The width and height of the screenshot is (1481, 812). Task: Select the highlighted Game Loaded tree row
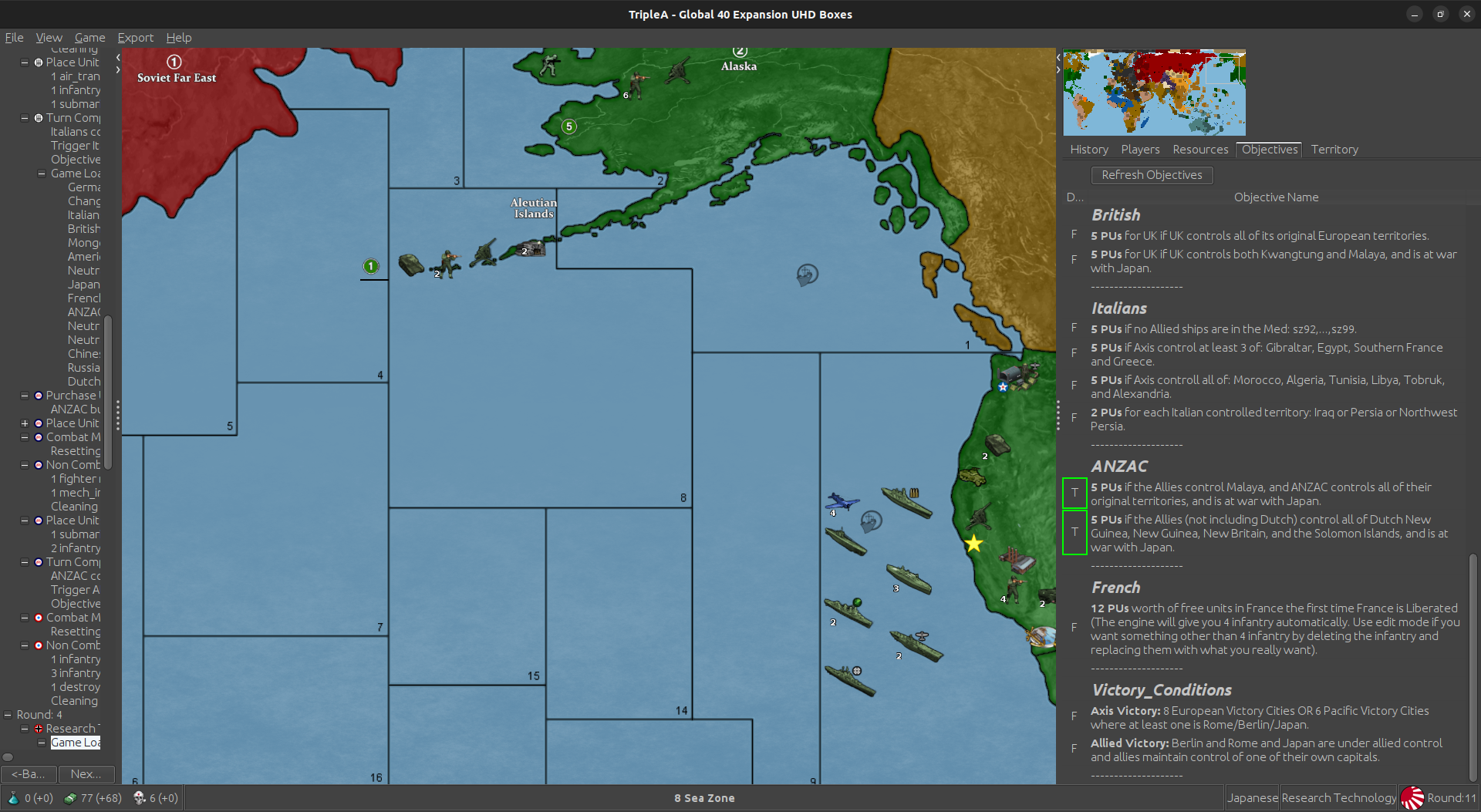[76, 743]
